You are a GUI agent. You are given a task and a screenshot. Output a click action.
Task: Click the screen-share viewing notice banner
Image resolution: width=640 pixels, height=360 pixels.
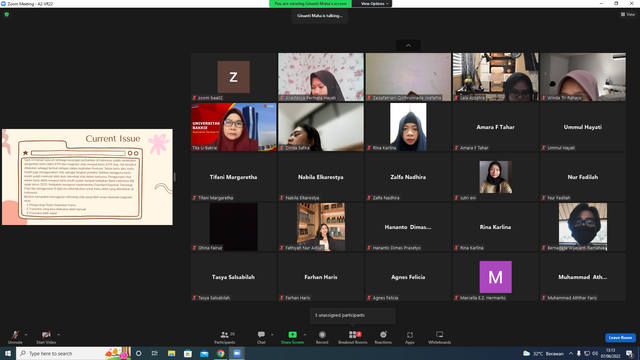click(x=310, y=4)
